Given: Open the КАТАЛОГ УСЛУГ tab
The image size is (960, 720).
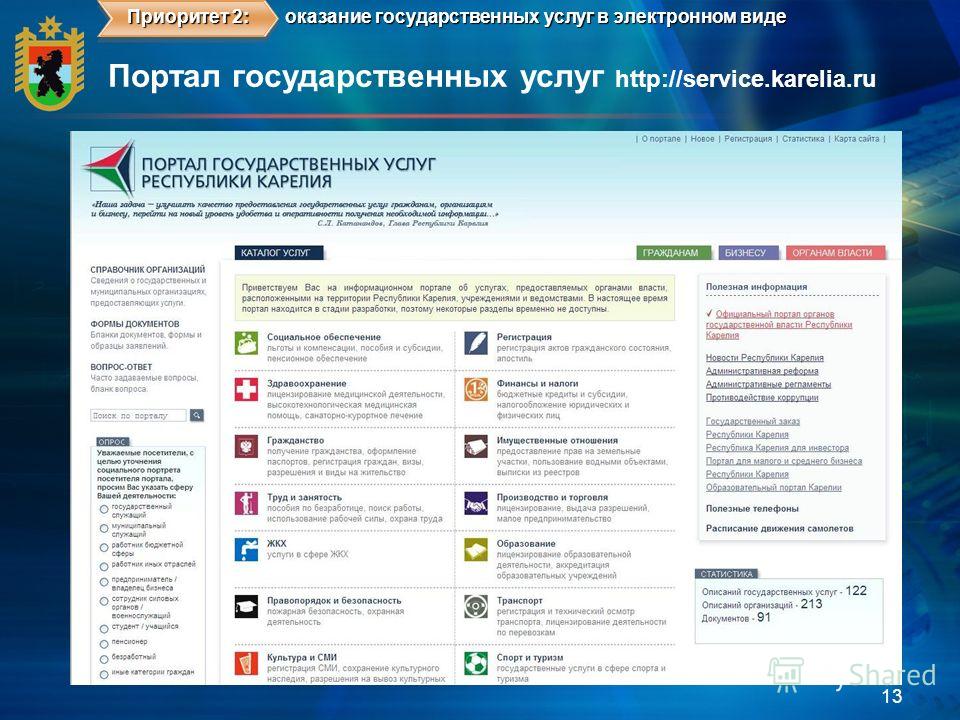Looking at the screenshot, I should [279, 252].
